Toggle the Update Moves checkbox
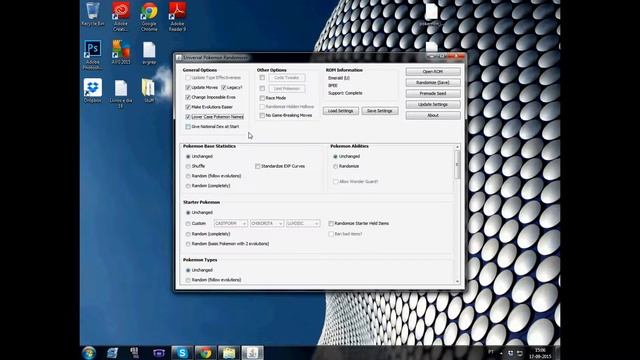The image size is (640, 360). coord(188,87)
